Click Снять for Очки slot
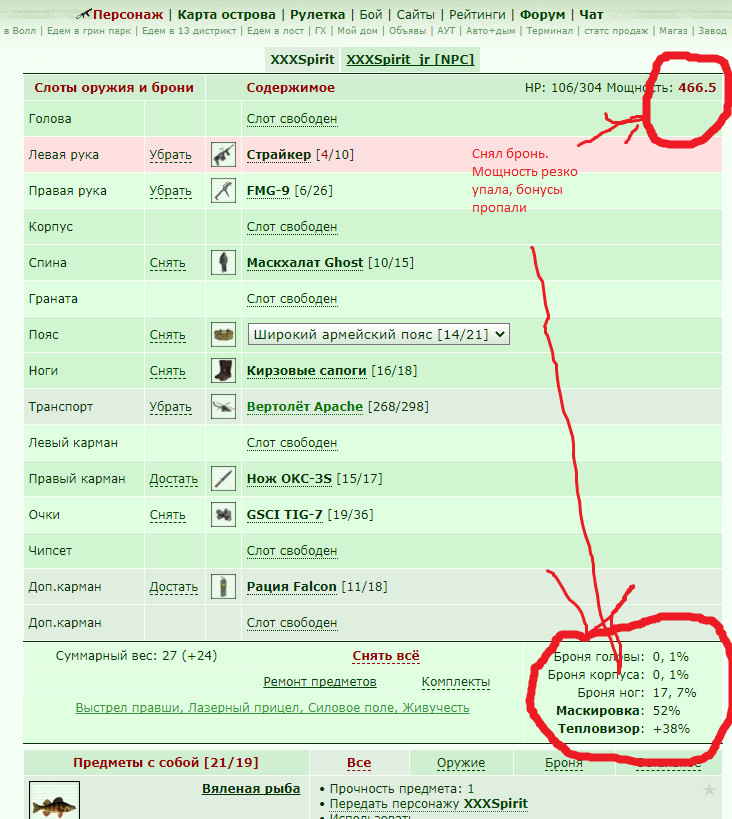 pos(168,516)
